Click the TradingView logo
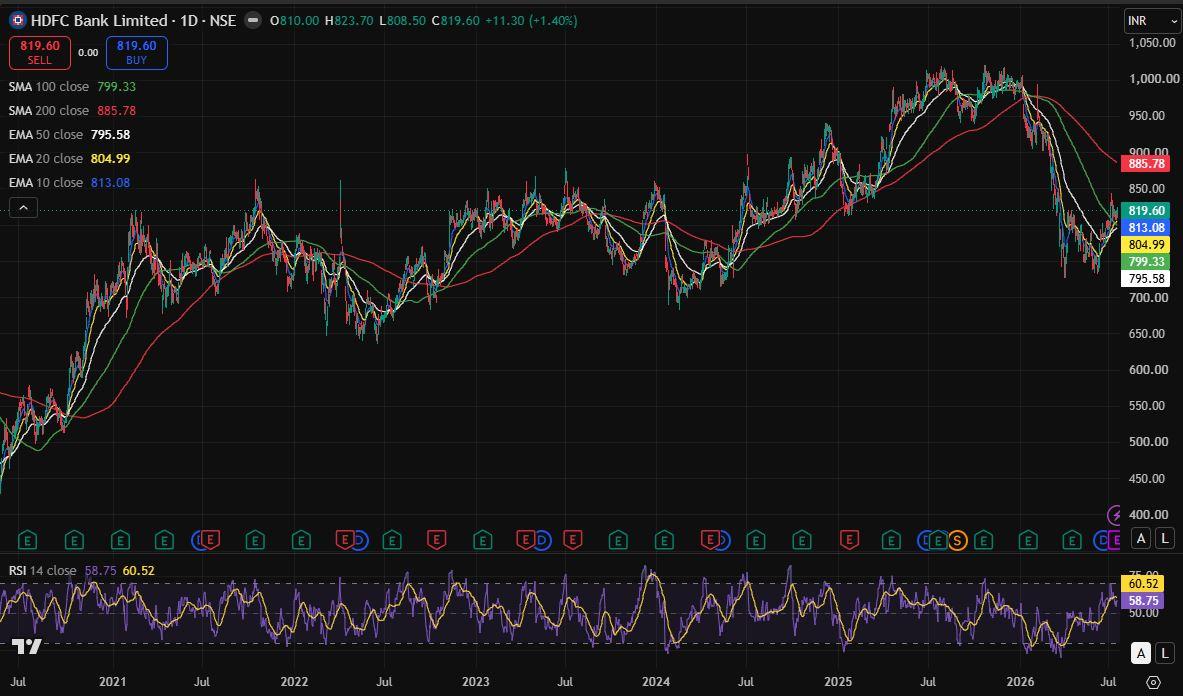Image resolution: width=1183 pixels, height=696 pixels. click(x=26, y=646)
